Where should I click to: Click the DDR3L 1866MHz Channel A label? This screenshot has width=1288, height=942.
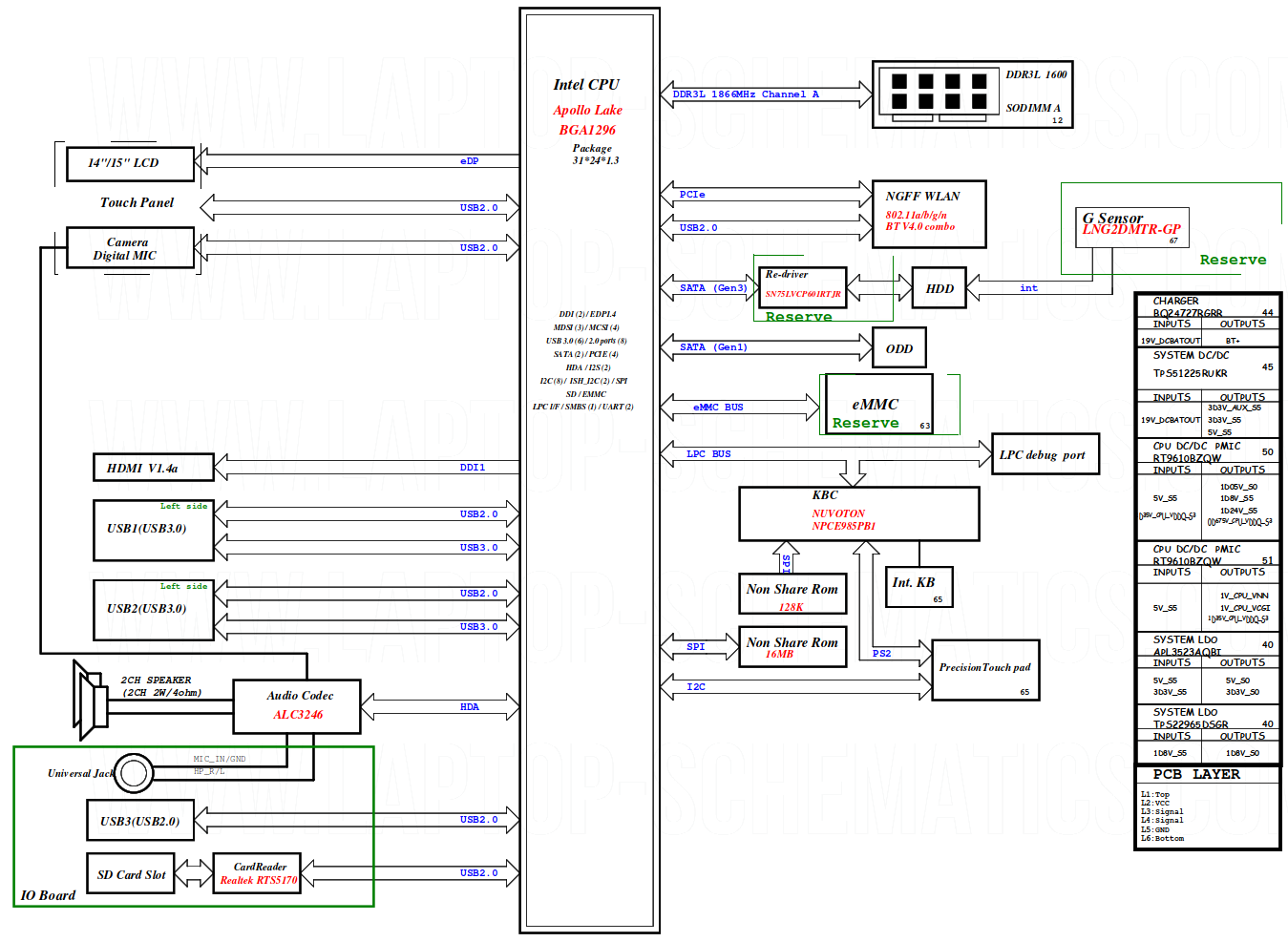[x=746, y=94]
